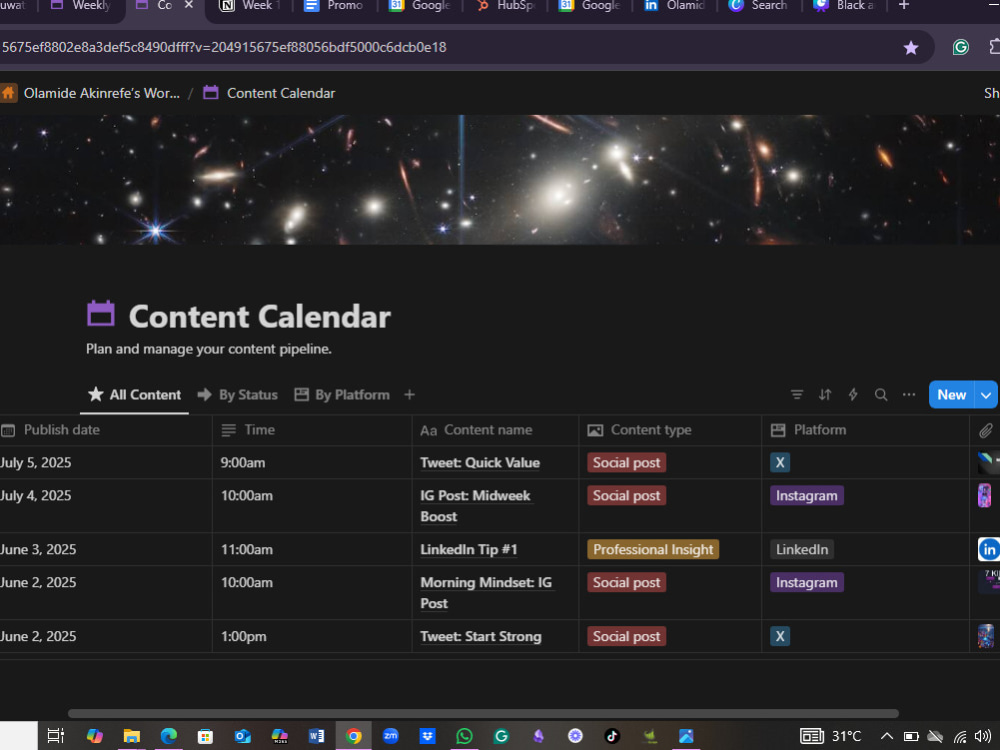
Task: Click the workspace home icon in breadcrumb
Action: (x=8, y=93)
